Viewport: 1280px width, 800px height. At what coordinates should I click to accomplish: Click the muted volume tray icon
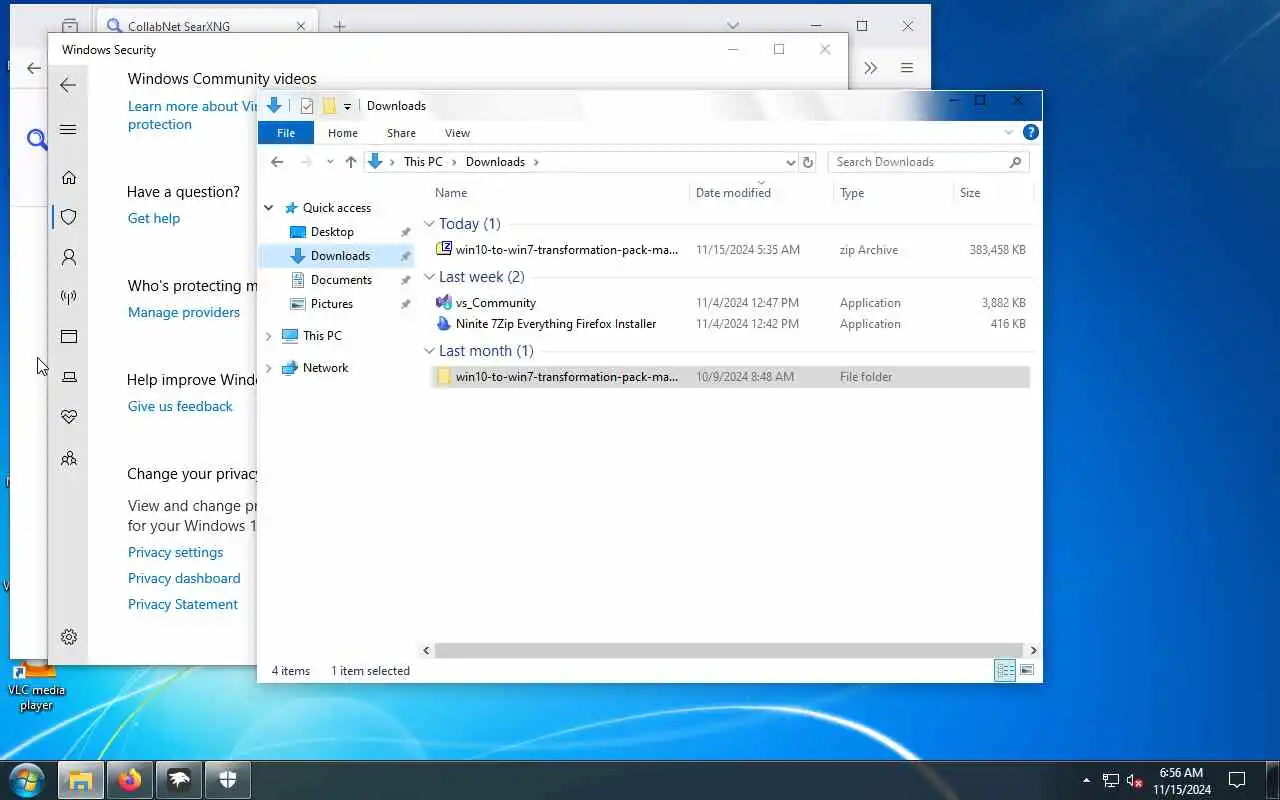tap(1135, 781)
